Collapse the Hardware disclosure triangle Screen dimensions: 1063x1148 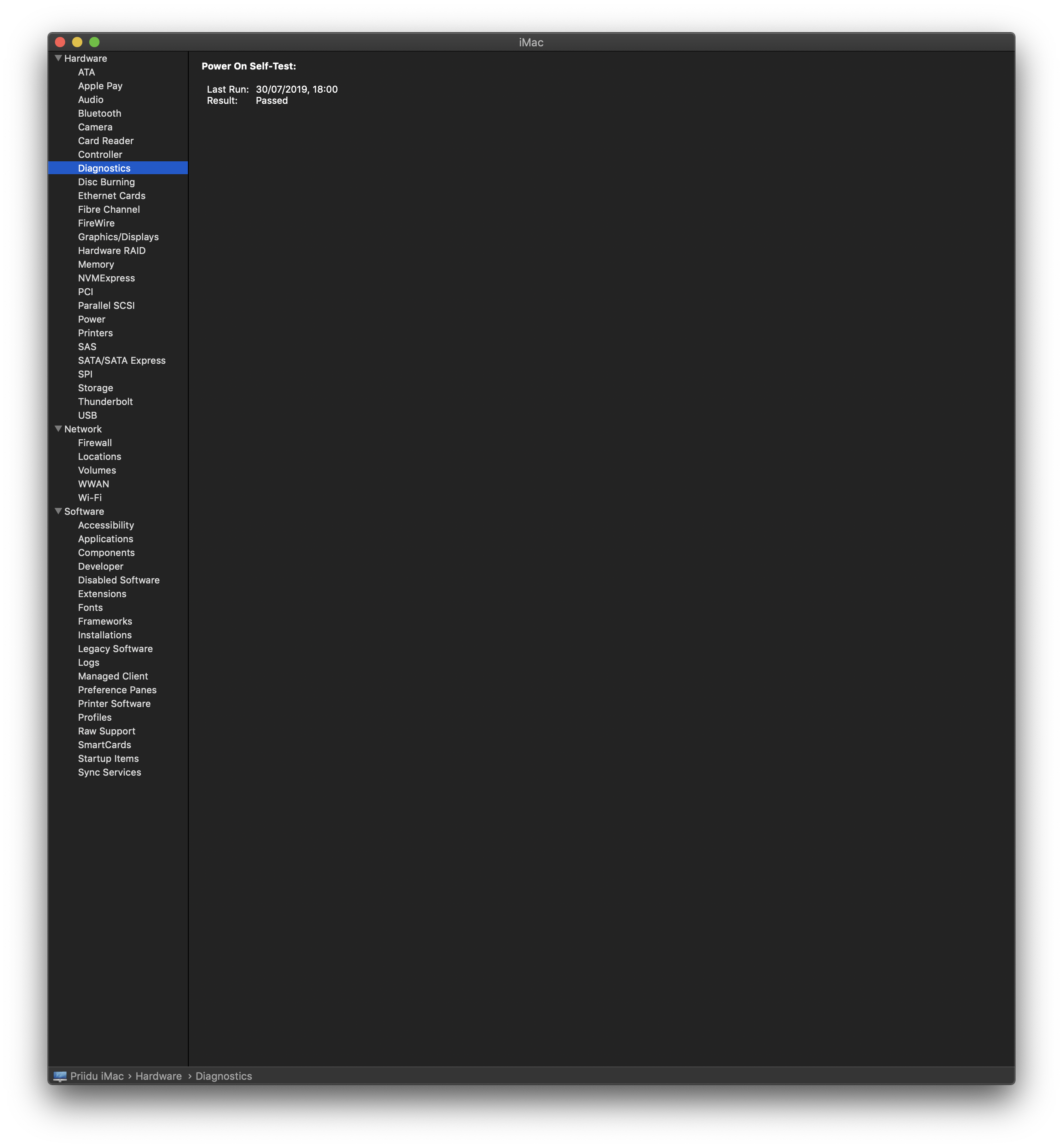pos(58,58)
